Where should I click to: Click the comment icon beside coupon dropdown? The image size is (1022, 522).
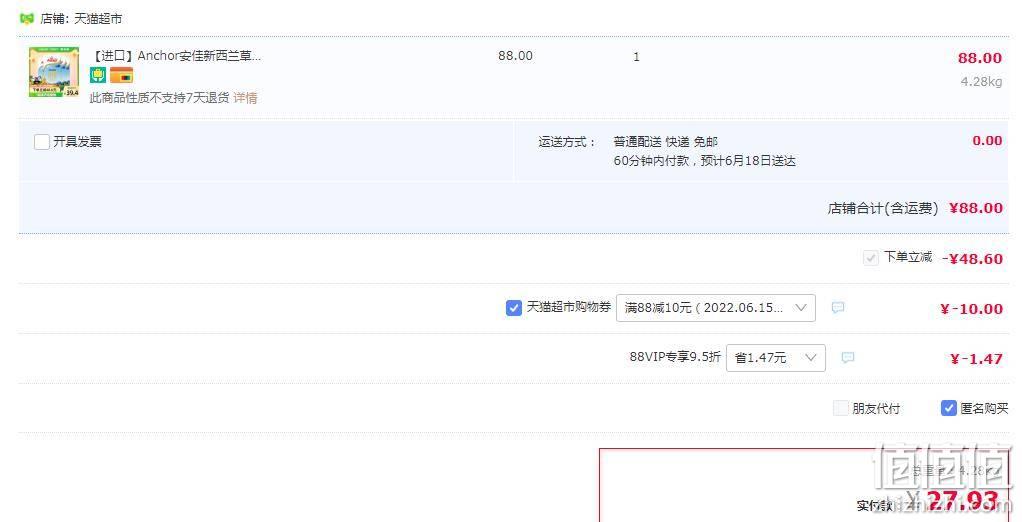click(838, 308)
